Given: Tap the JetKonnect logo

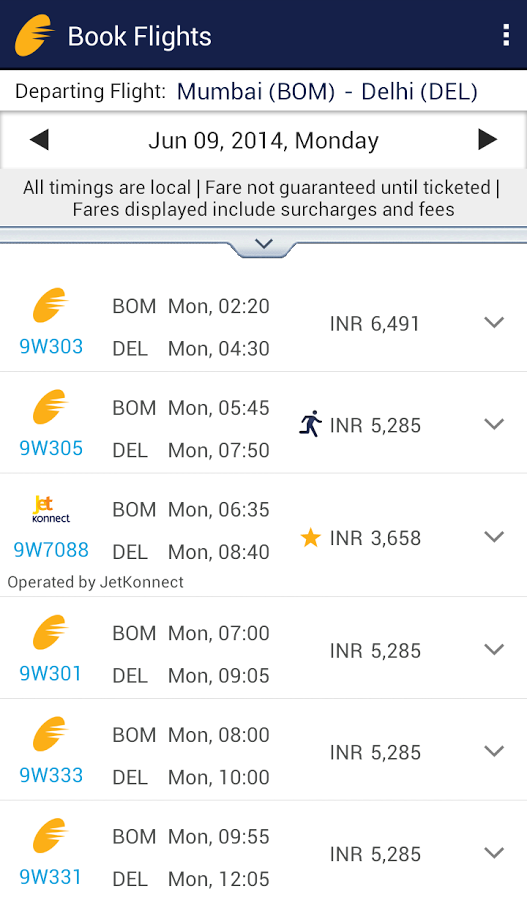Looking at the screenshot, I should coord(51,509).
